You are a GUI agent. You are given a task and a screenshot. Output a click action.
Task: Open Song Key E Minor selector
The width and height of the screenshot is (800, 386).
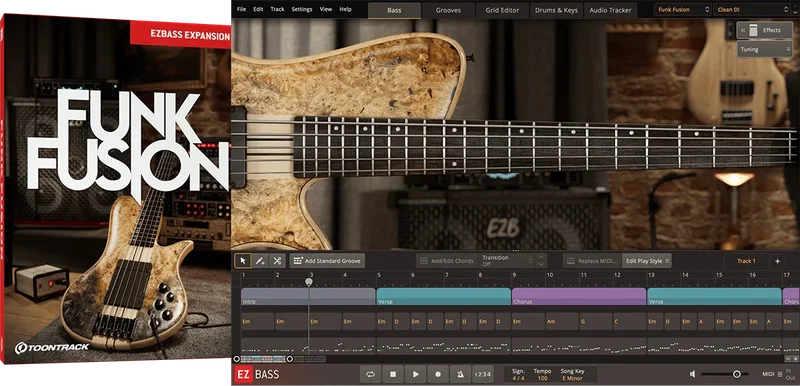572,374
